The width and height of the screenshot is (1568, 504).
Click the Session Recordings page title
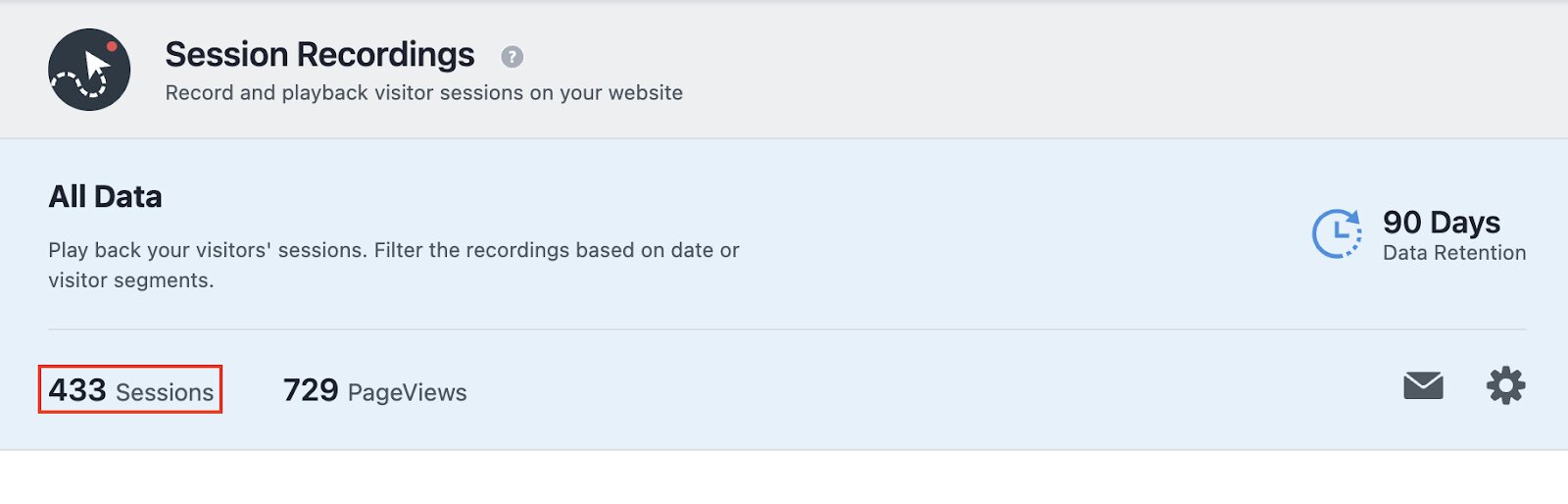[319, 55]
